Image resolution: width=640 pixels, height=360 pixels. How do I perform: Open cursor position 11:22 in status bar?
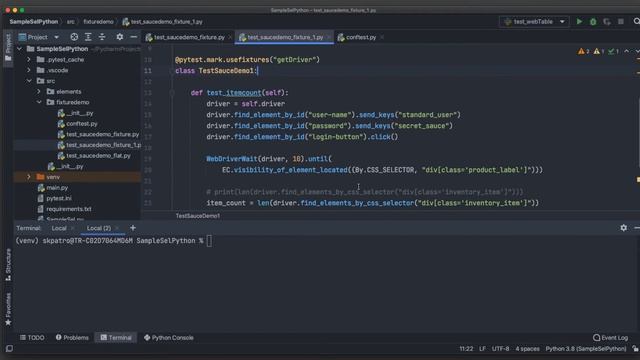pyautogui.click(x=466, y=349)
